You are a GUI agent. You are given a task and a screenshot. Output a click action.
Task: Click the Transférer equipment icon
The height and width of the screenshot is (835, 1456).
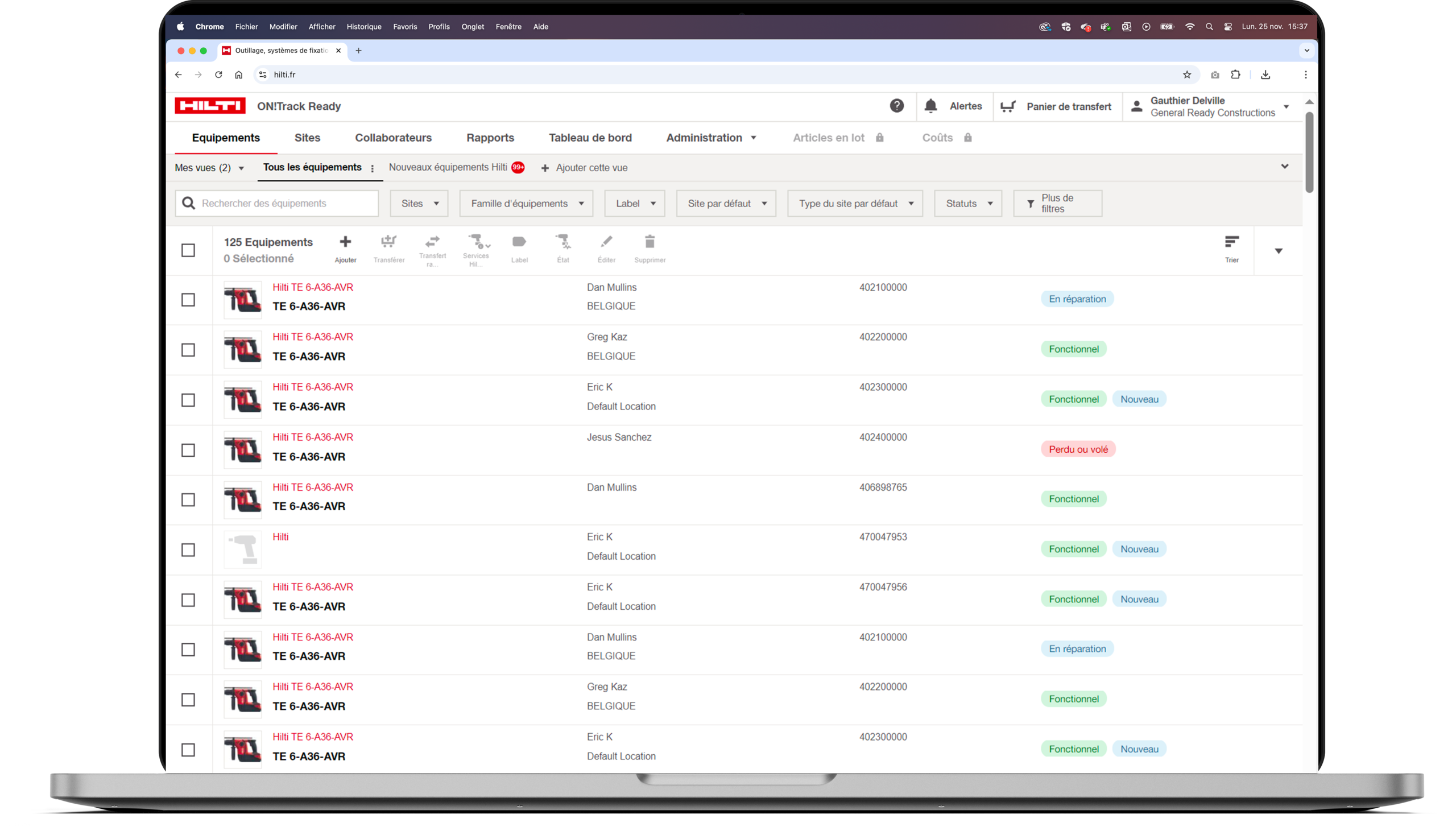(x=389, y=242)
